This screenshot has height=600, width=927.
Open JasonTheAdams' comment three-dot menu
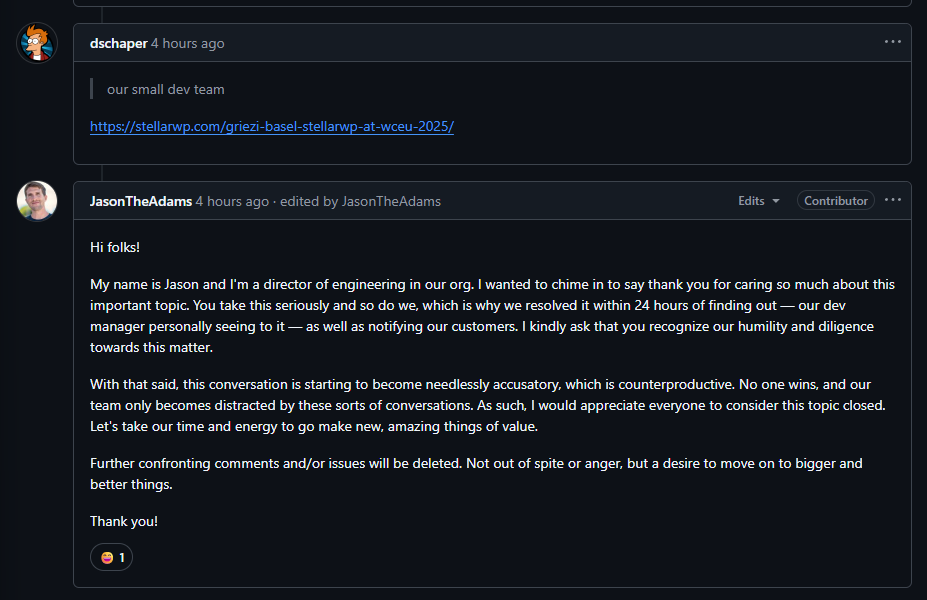(x=892, y=200)
